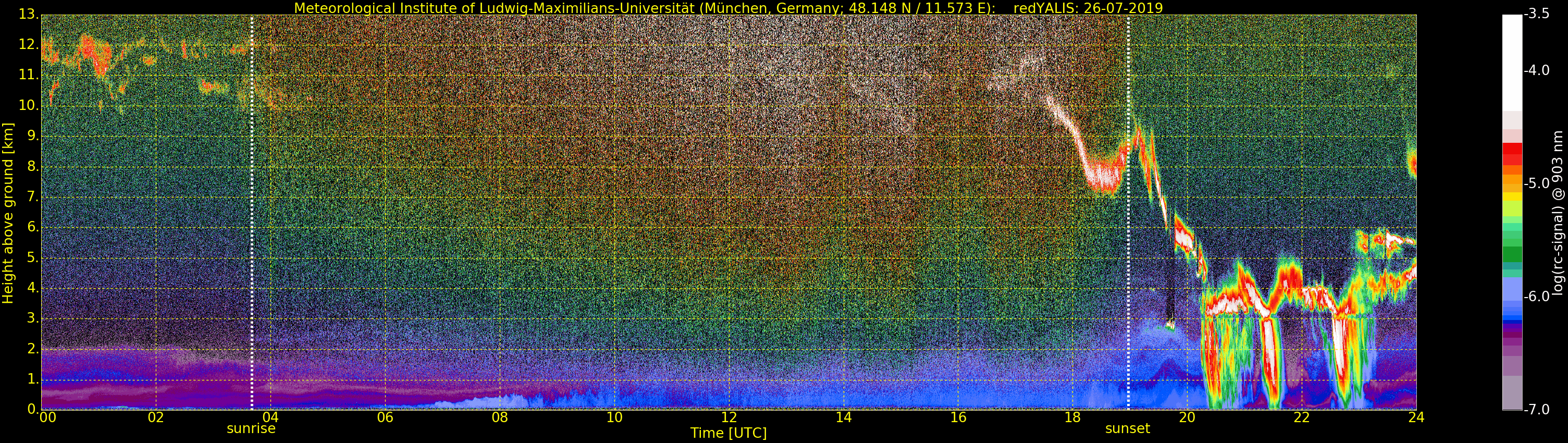Click the plot title mentioning redYALIS 26-07-2019
The width and height of the screenshot is (1568, 443).
point(728,8)
